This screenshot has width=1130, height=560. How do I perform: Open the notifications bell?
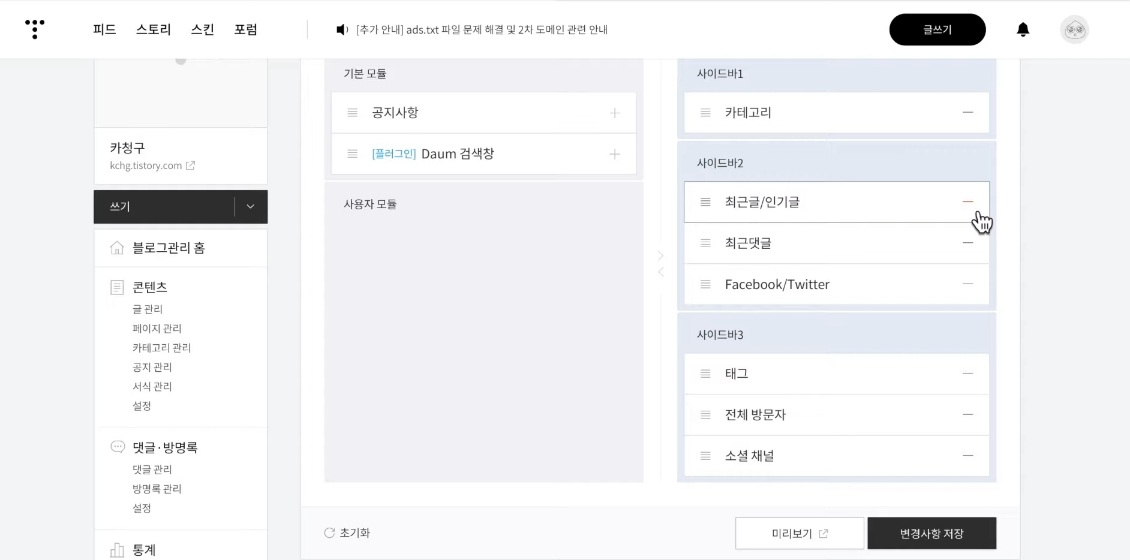1023,30
